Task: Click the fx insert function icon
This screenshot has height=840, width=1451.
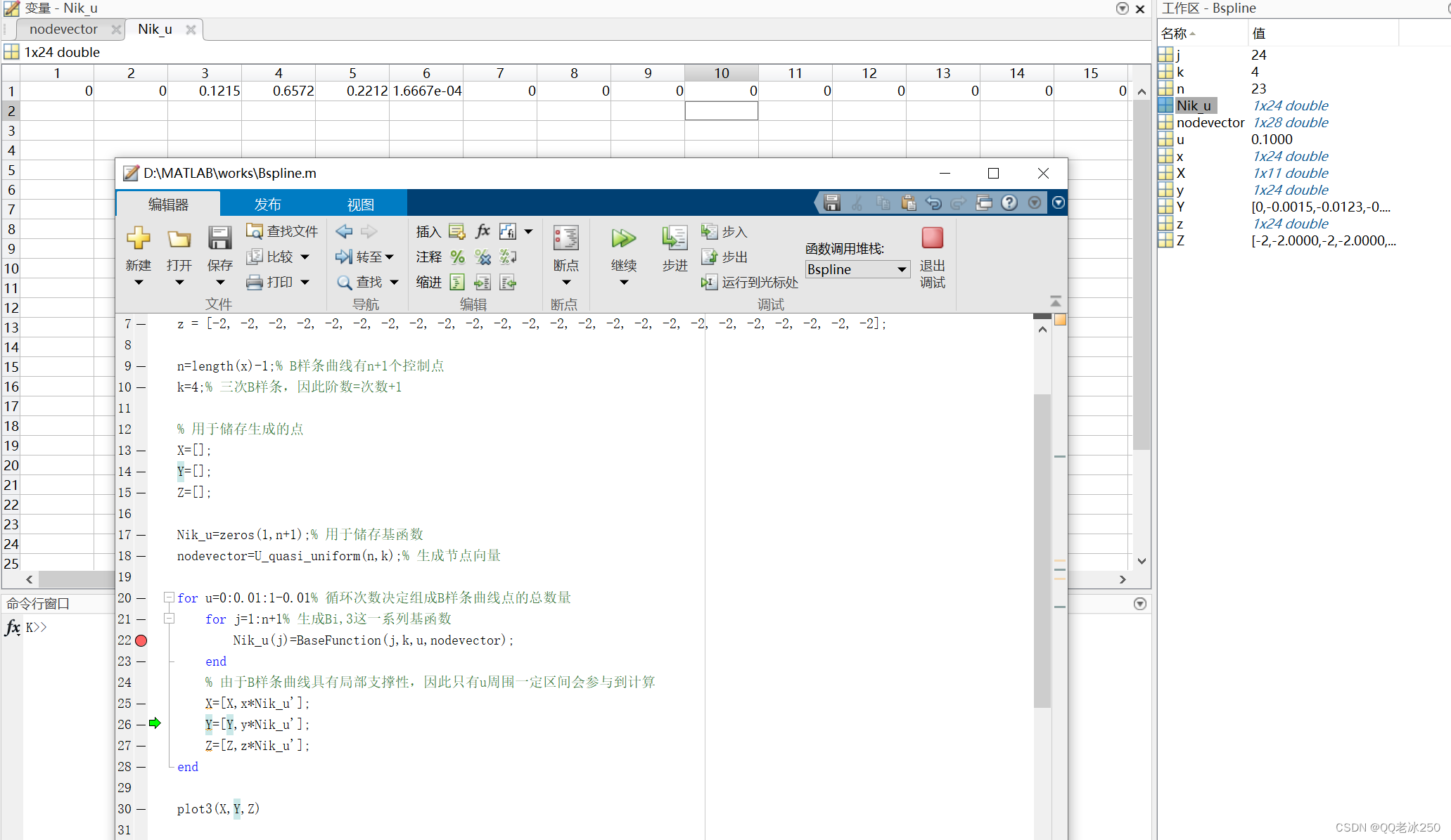Action: coord(482,231)
